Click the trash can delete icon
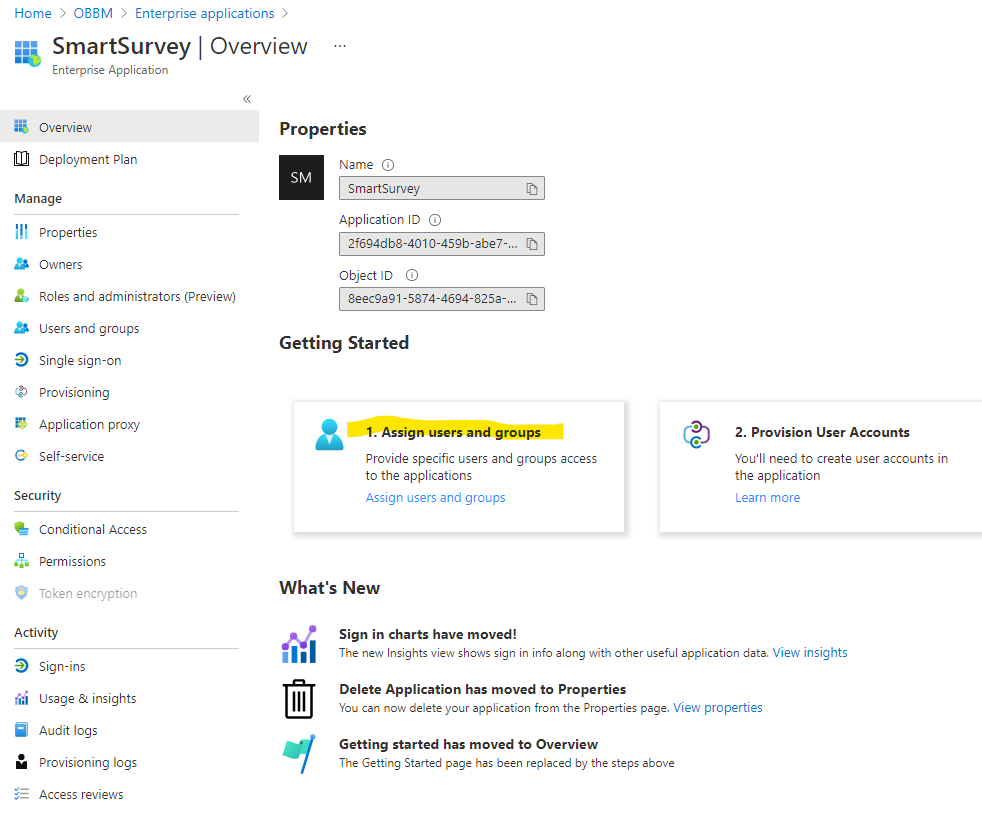Screen dimensions: 982x837 click(299, 699)
